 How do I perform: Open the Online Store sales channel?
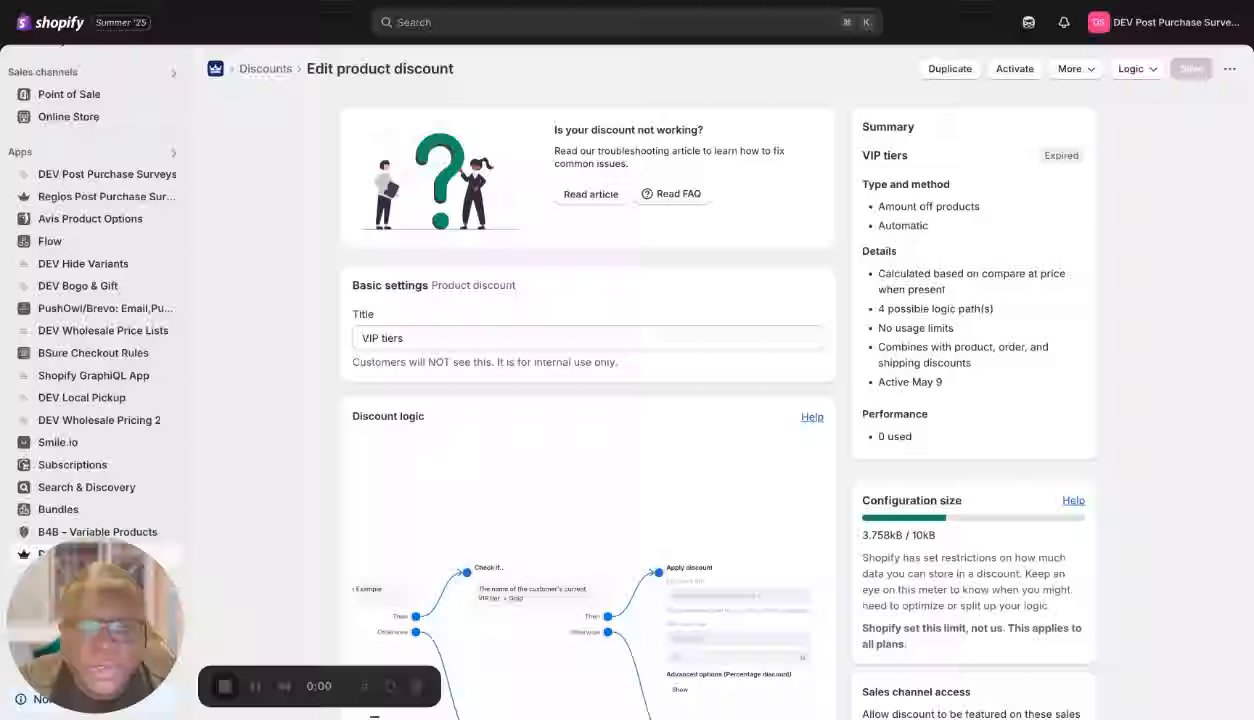click(68, 117)
